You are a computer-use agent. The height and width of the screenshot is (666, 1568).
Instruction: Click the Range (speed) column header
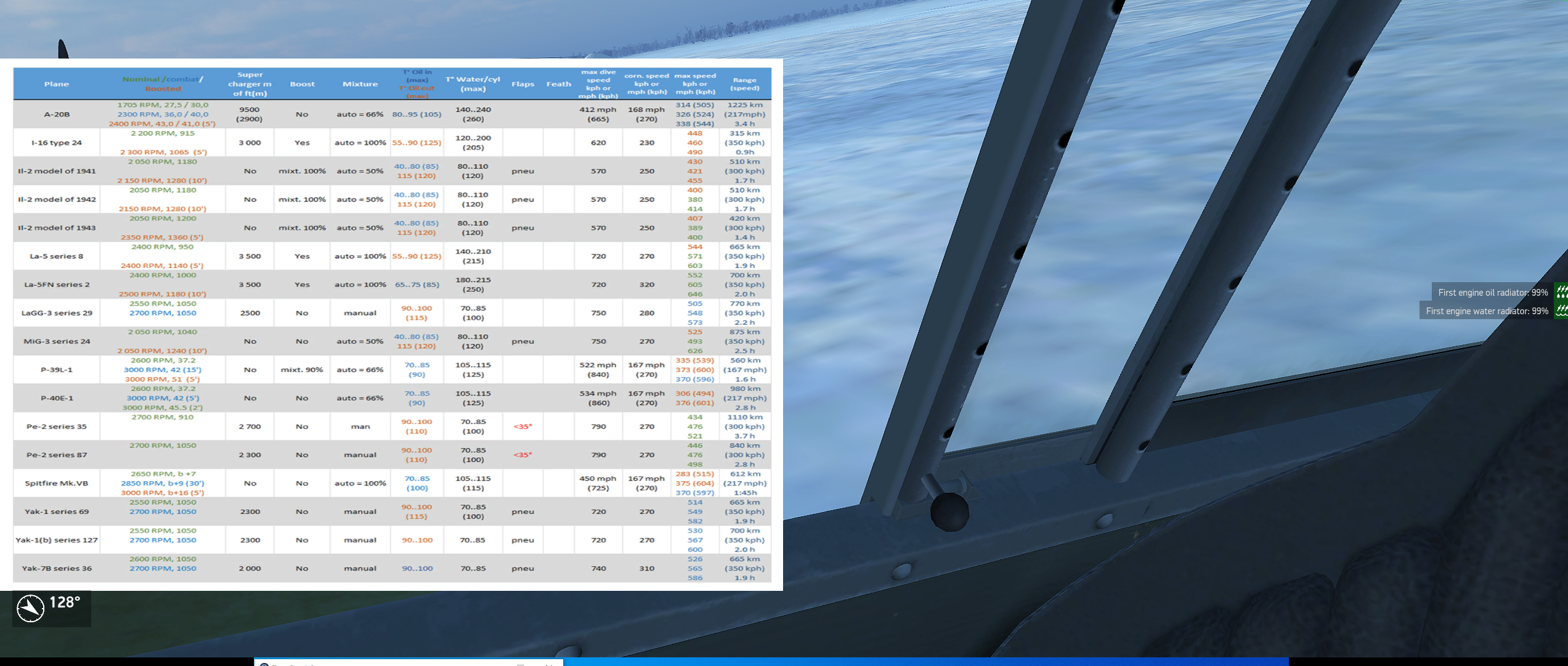(744, 84)
